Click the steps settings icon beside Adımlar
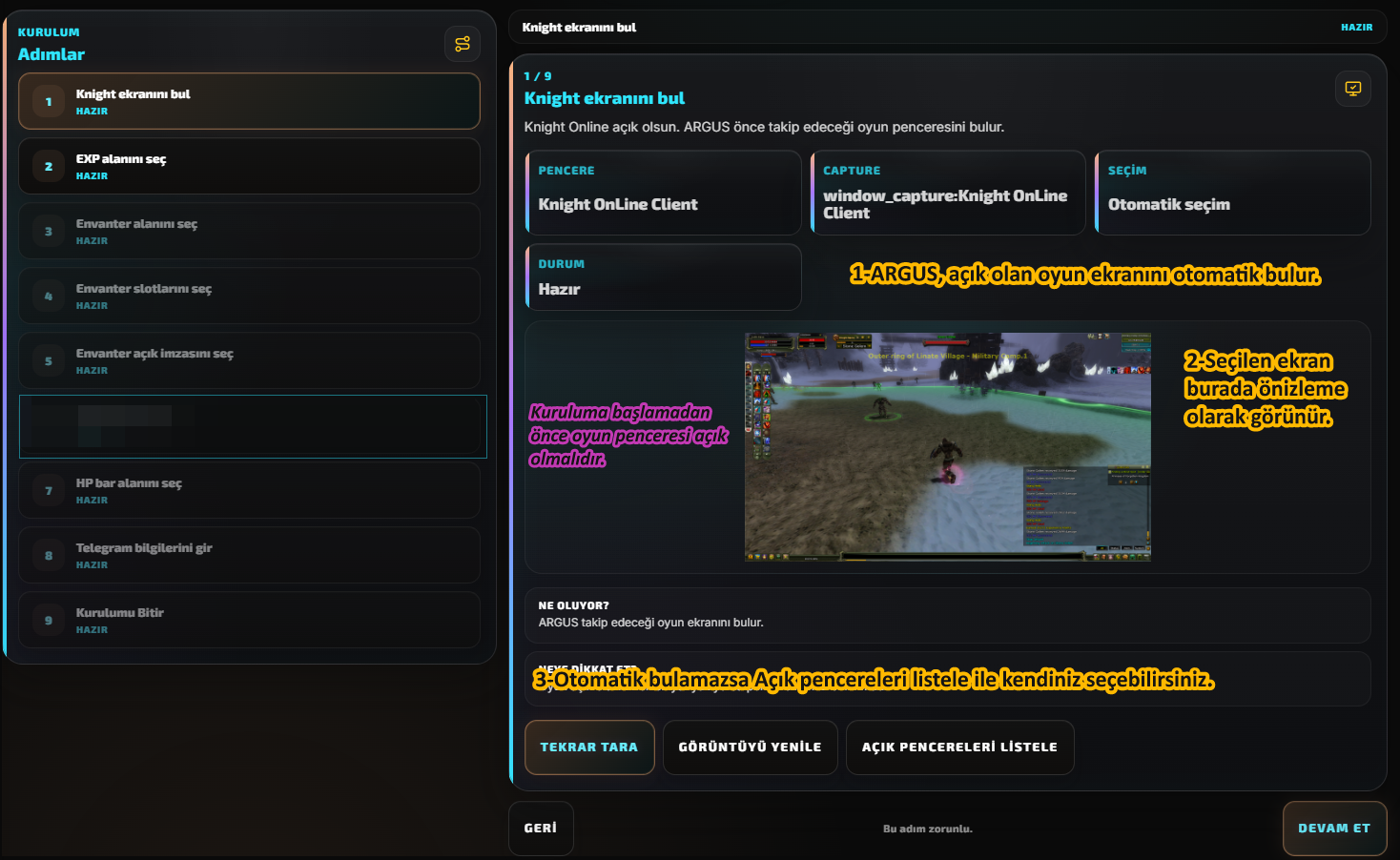The width and height of the screenshot is (1400, 860). (463, 44)
